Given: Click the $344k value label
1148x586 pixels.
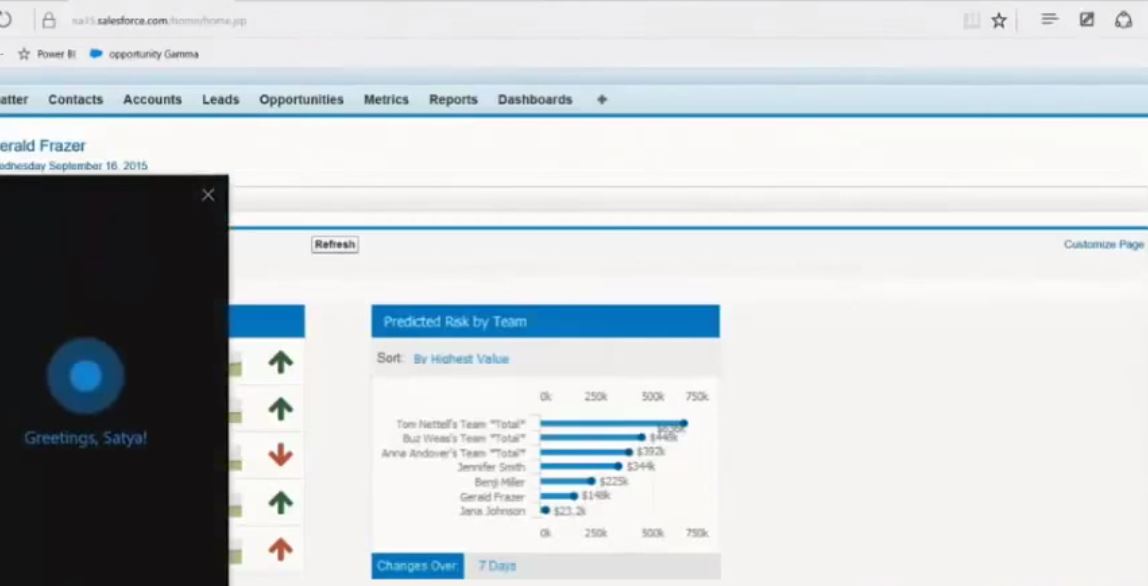Looking at the screenshot, I should pyautogui.click(x=640, y=466).
